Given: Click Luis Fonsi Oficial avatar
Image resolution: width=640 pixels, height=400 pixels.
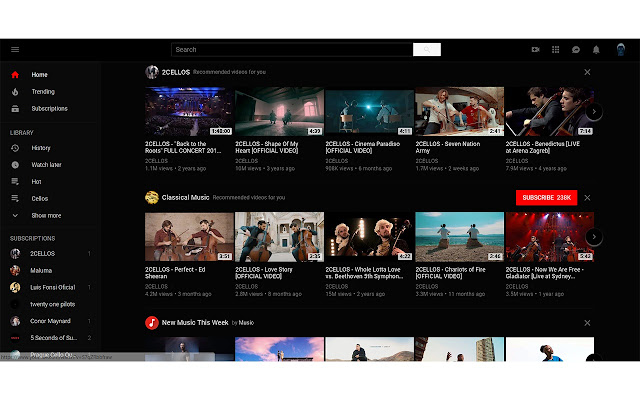Looking at the screenshot, I should pos(15,287).
